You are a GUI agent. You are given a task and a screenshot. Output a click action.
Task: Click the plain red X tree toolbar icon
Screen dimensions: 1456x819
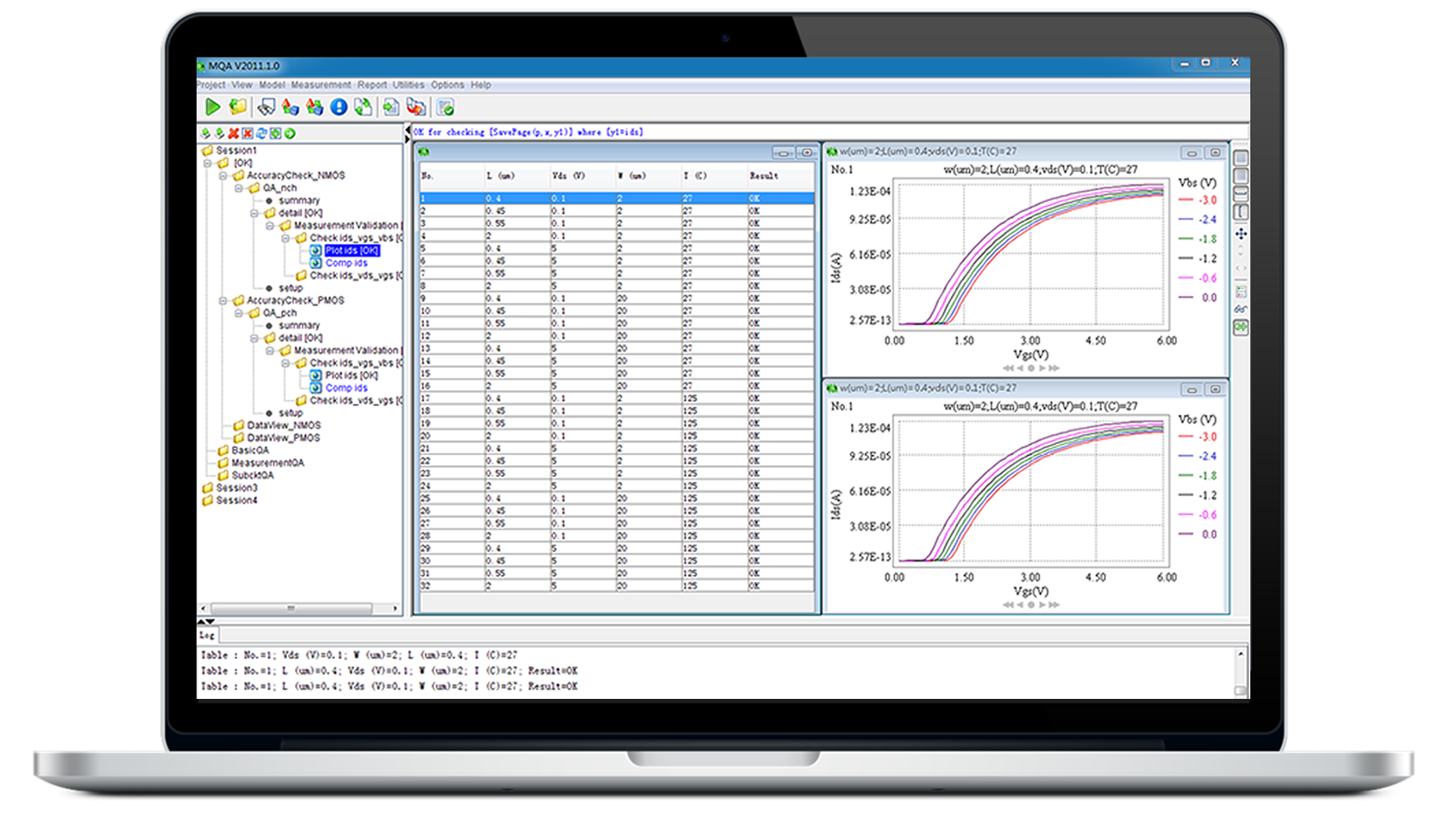(x=234, y=134)
